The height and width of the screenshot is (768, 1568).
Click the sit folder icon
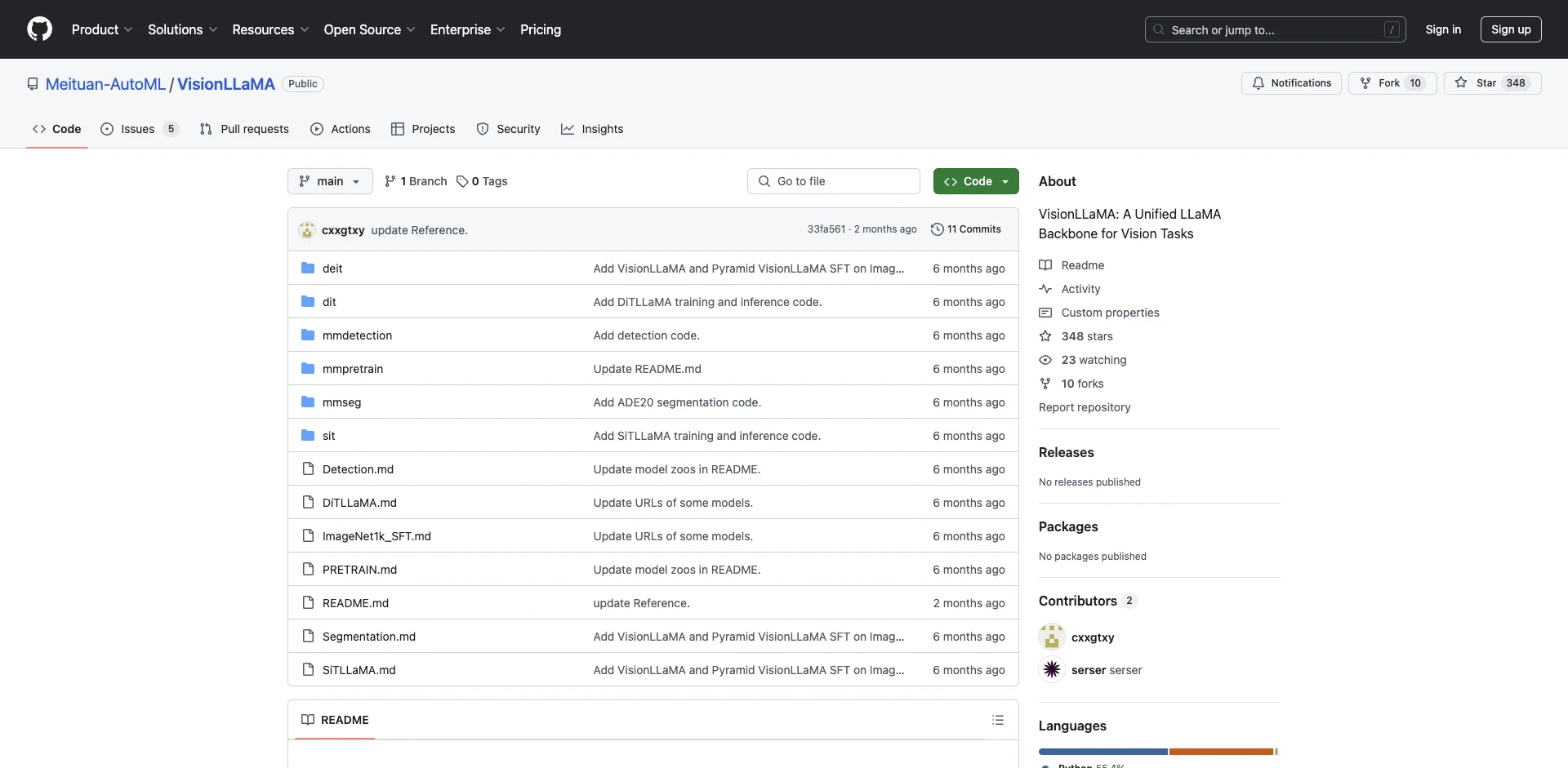pyautogui.click(x=308, y=435)
